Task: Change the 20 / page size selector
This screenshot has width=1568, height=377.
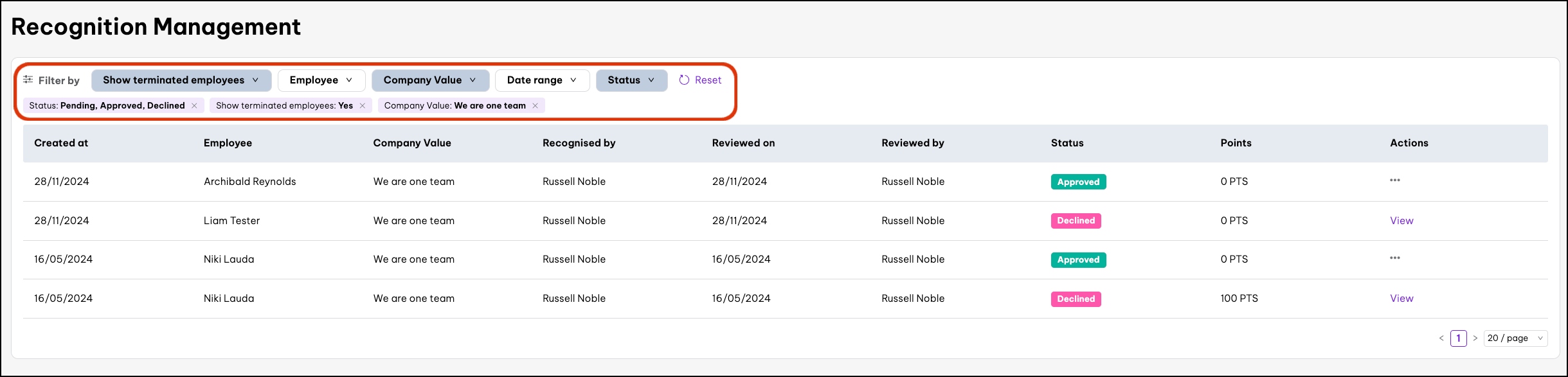Action: [1515, 338]
